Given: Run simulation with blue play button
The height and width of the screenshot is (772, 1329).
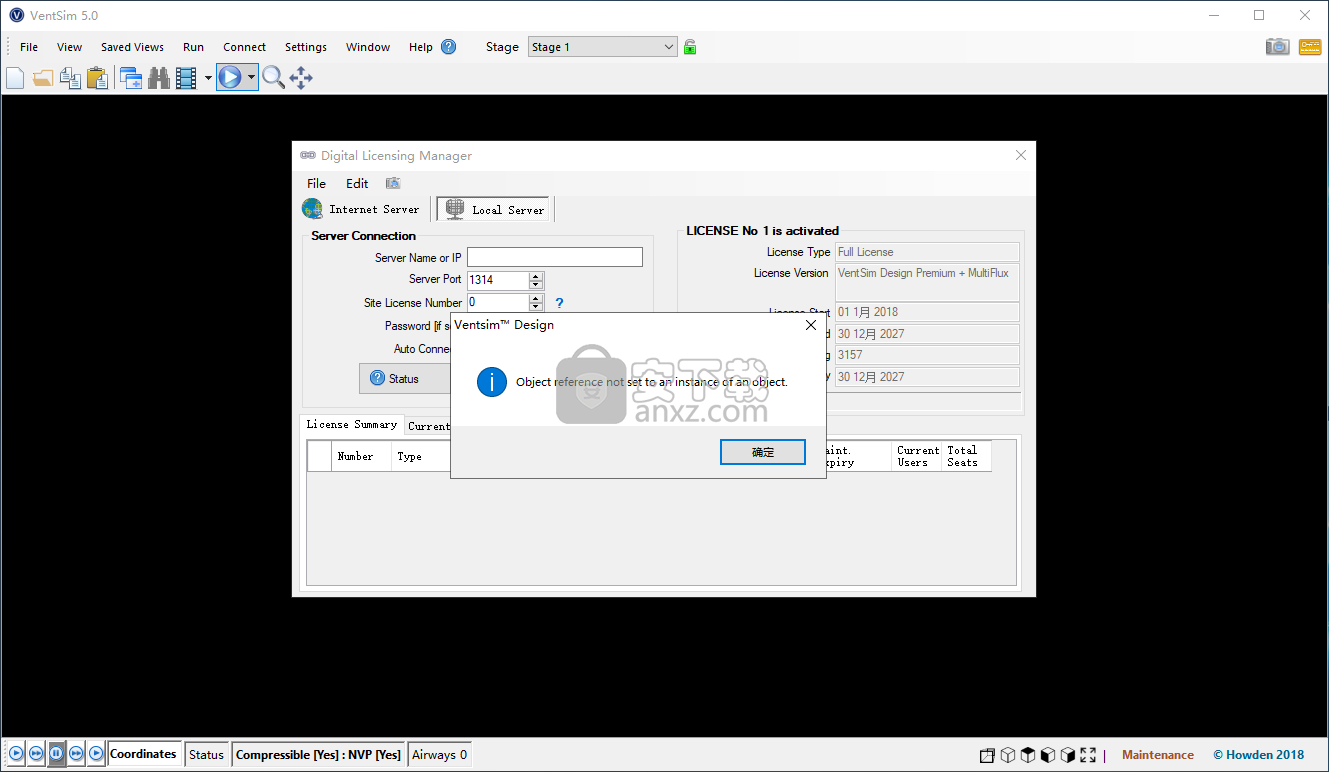Looking at the screenshot, I should 230,77.
